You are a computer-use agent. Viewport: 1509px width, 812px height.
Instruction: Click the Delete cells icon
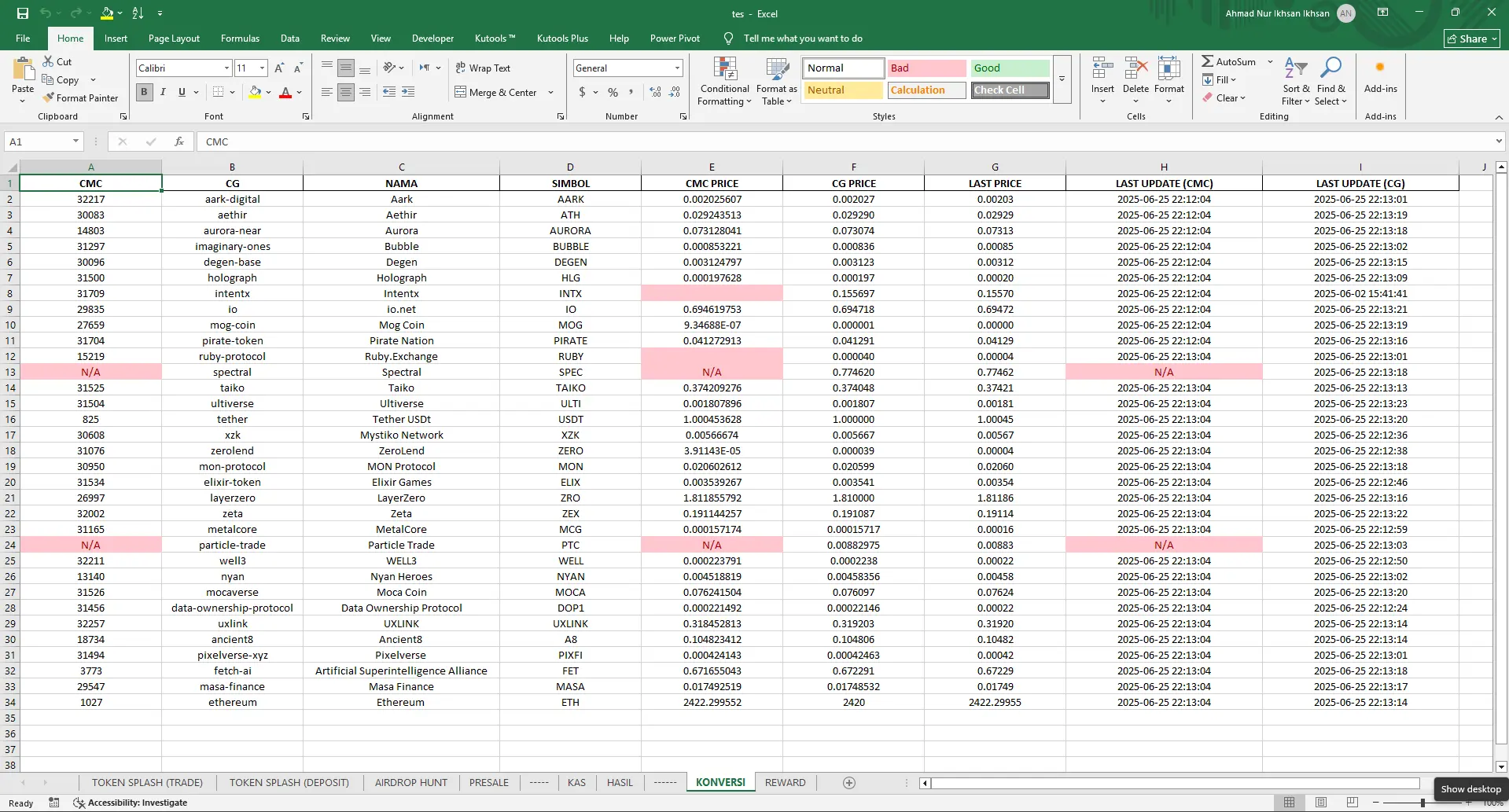click(x=1135, y=68)
